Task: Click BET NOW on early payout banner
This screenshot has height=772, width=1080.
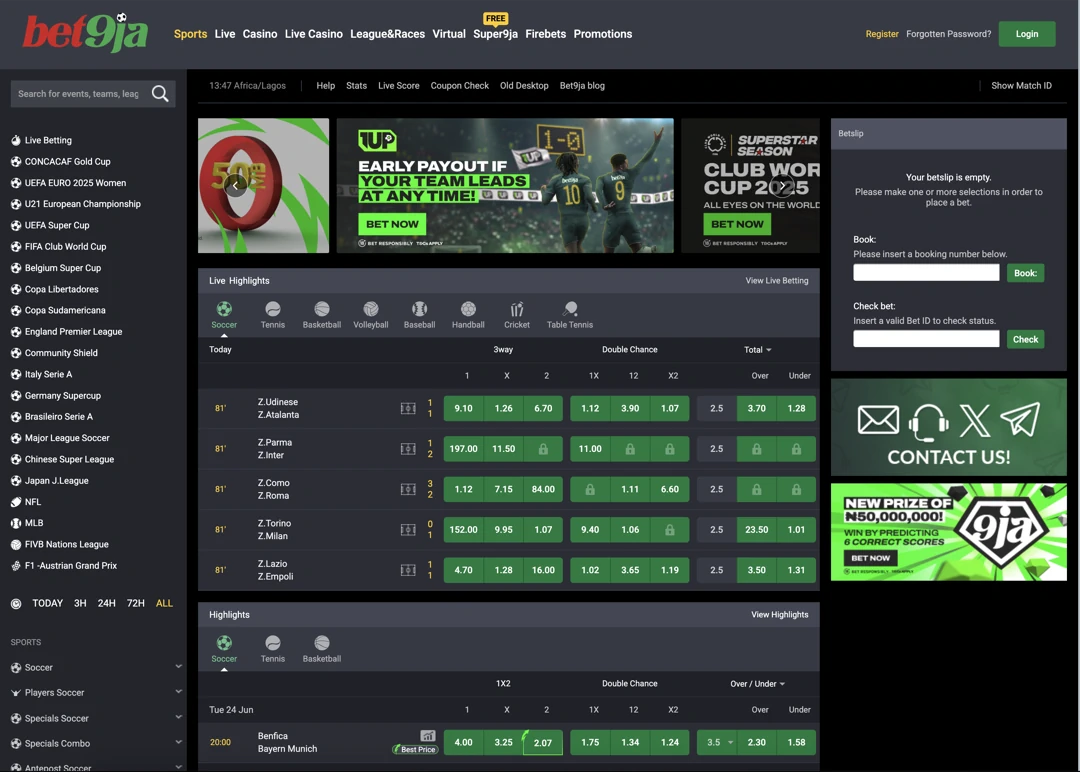Action: pos(392,225)
